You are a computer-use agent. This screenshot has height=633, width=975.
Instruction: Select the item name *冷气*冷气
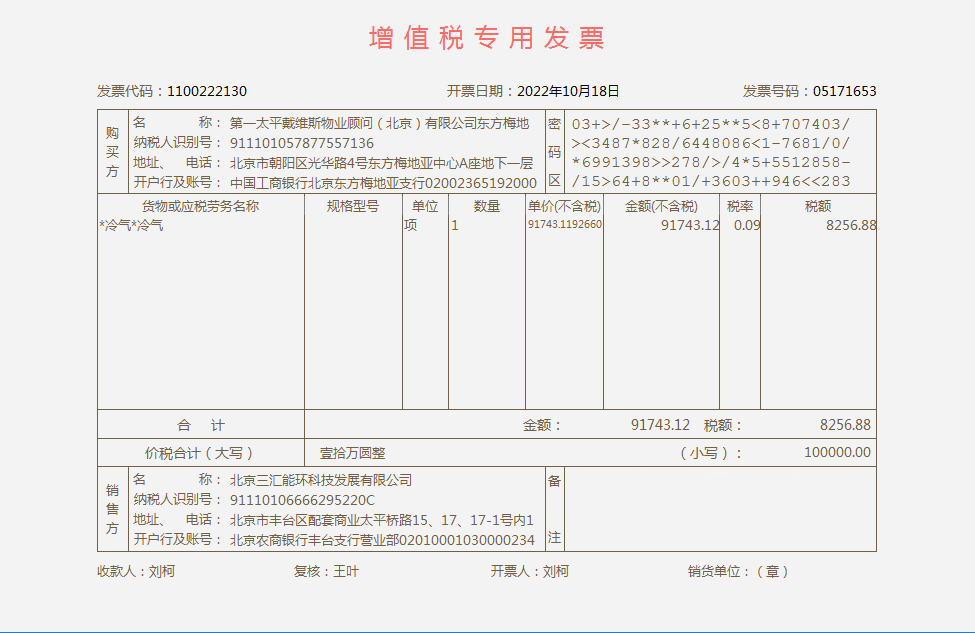(131, 226)
